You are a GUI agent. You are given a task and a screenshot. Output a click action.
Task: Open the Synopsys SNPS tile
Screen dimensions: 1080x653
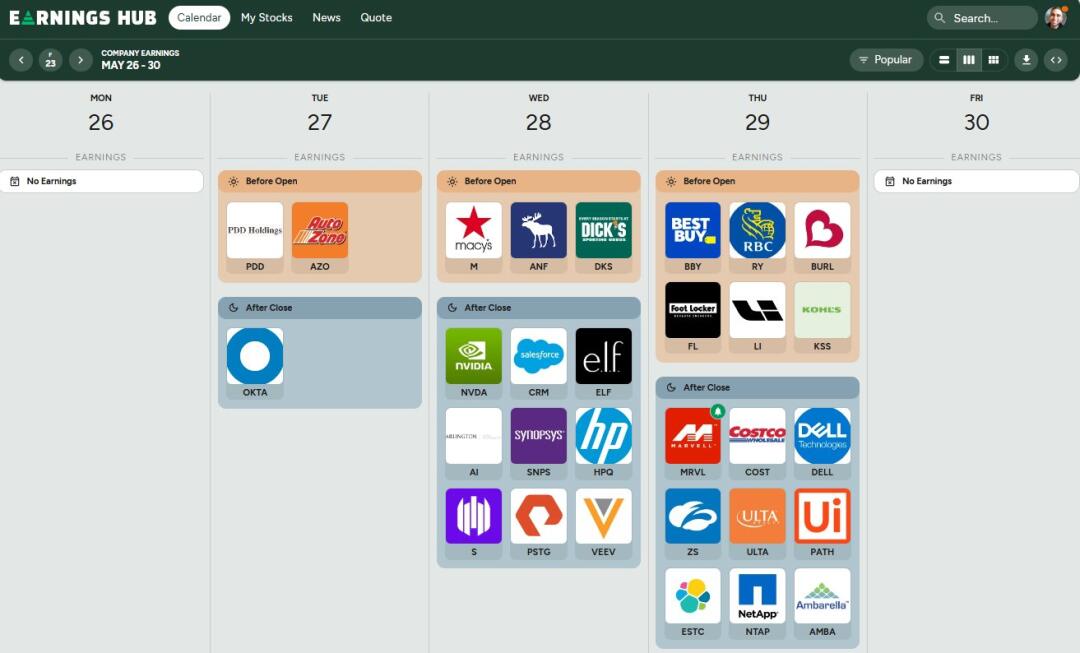click(539, 444)
